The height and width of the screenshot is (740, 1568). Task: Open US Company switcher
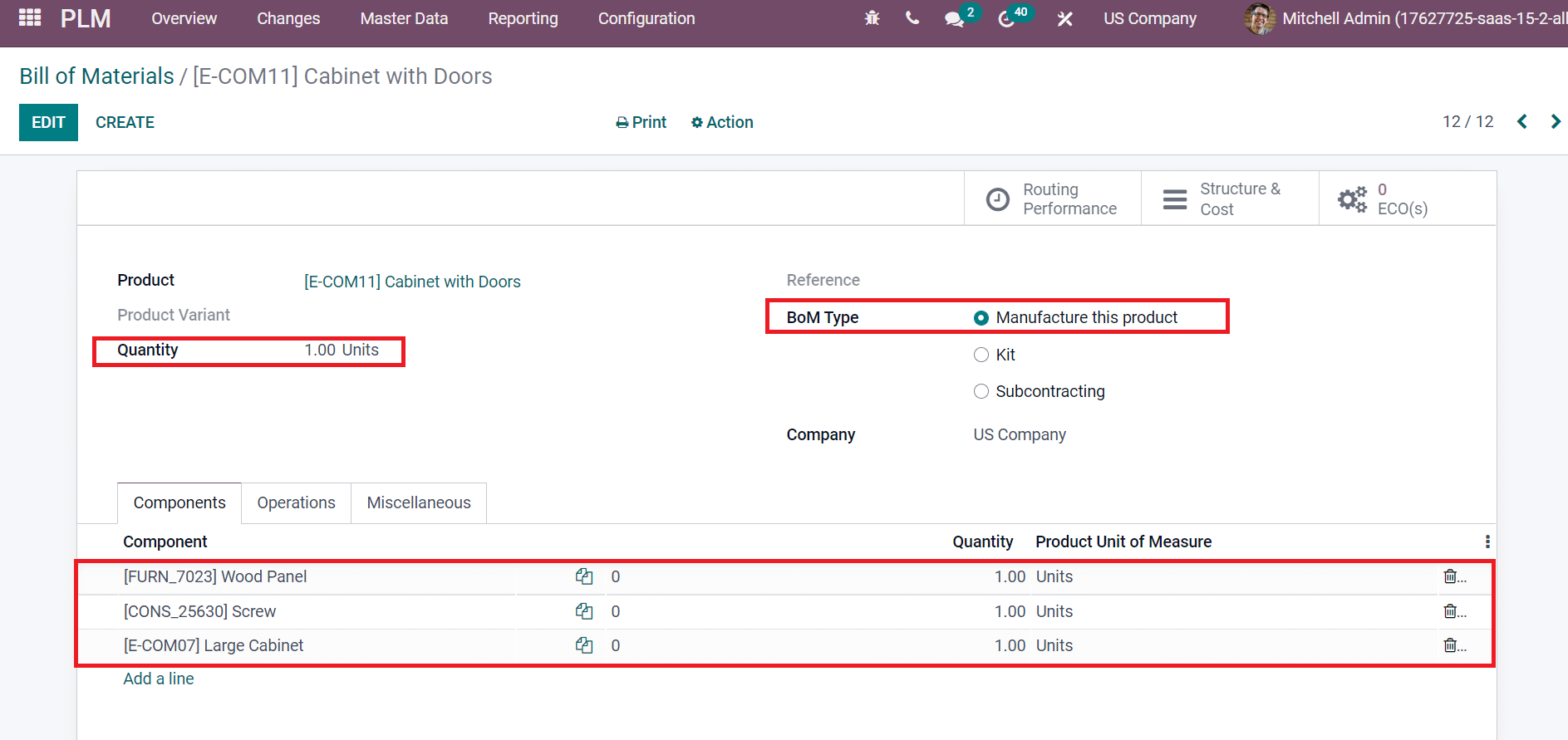1150,18
